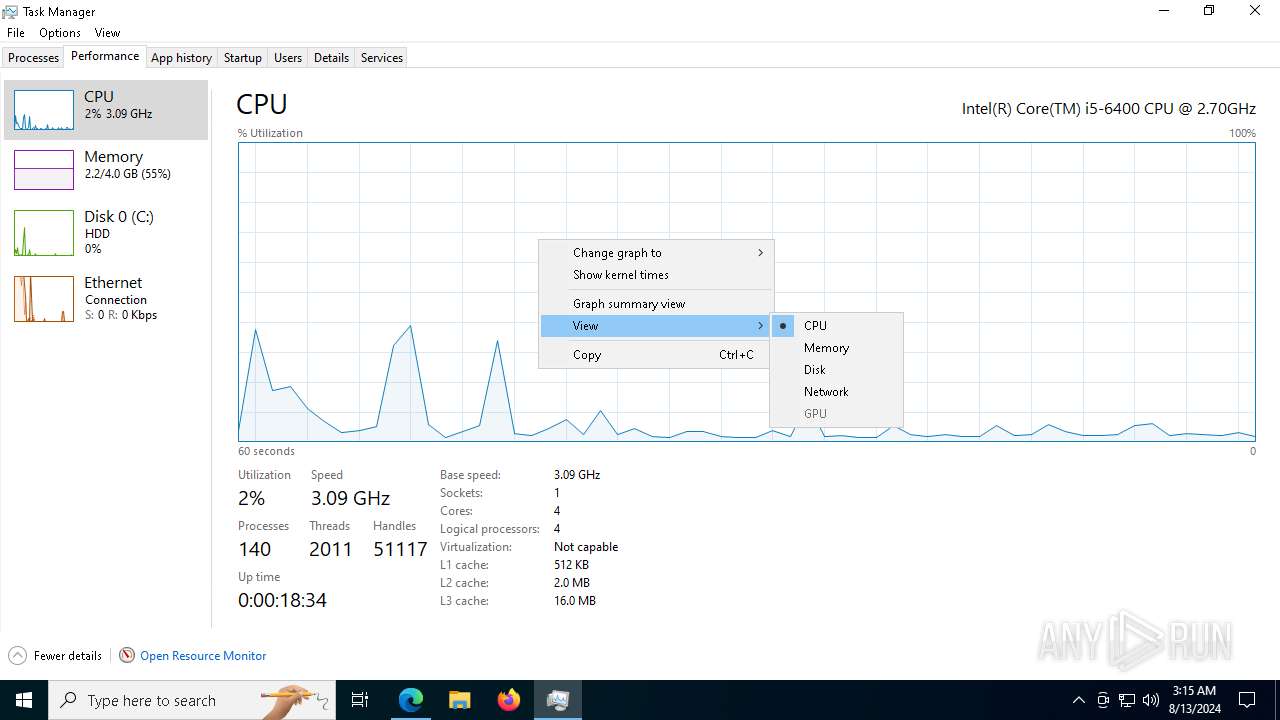
Task: Open the Options menu
Action: click(x=60, y=33)
